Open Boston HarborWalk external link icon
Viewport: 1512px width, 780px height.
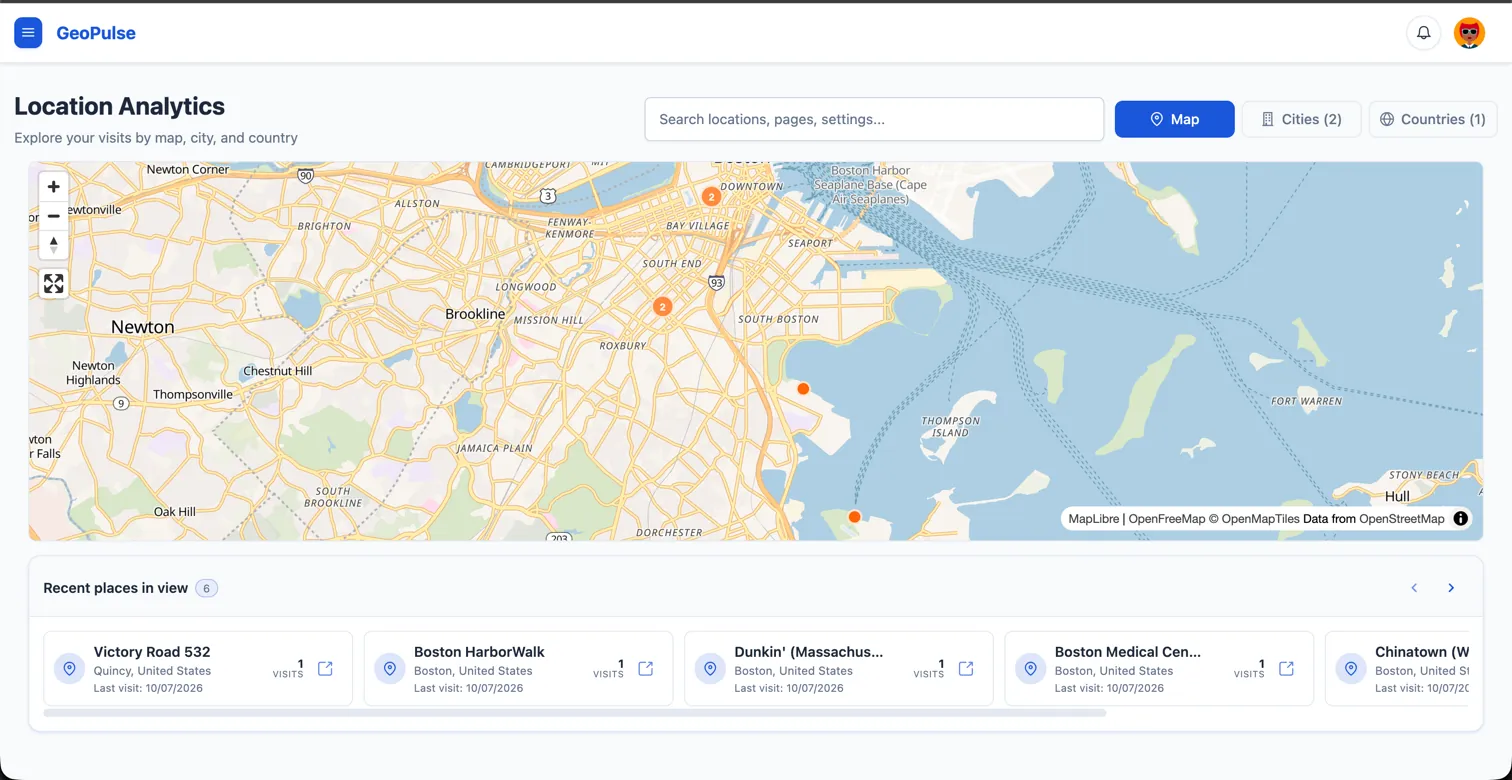coord(646,668)
